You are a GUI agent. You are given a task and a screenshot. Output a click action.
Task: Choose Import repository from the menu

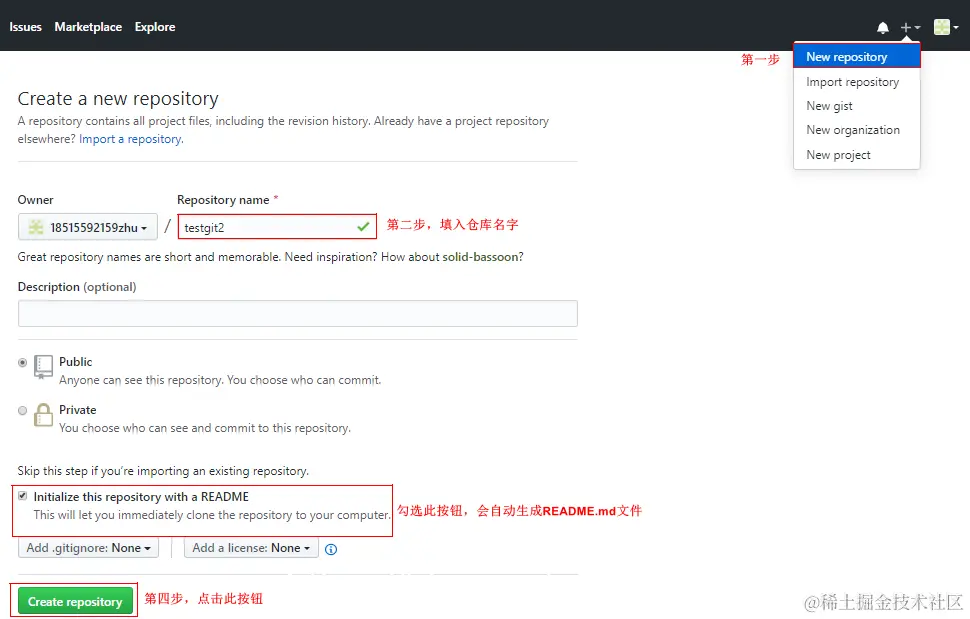pyautogui.click(x=857, y=82)
